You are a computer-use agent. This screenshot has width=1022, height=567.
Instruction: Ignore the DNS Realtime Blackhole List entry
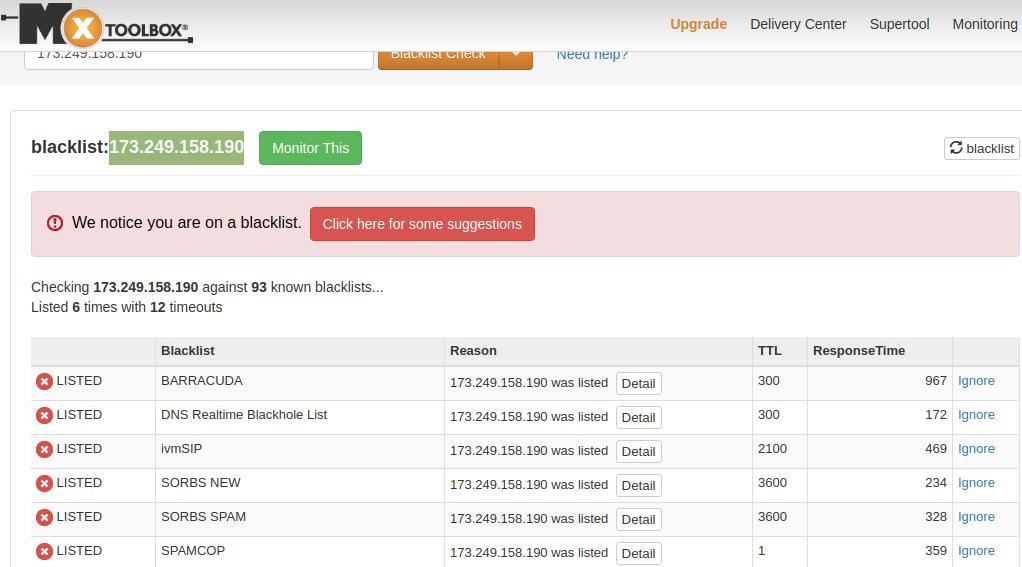tap(976, 414)
